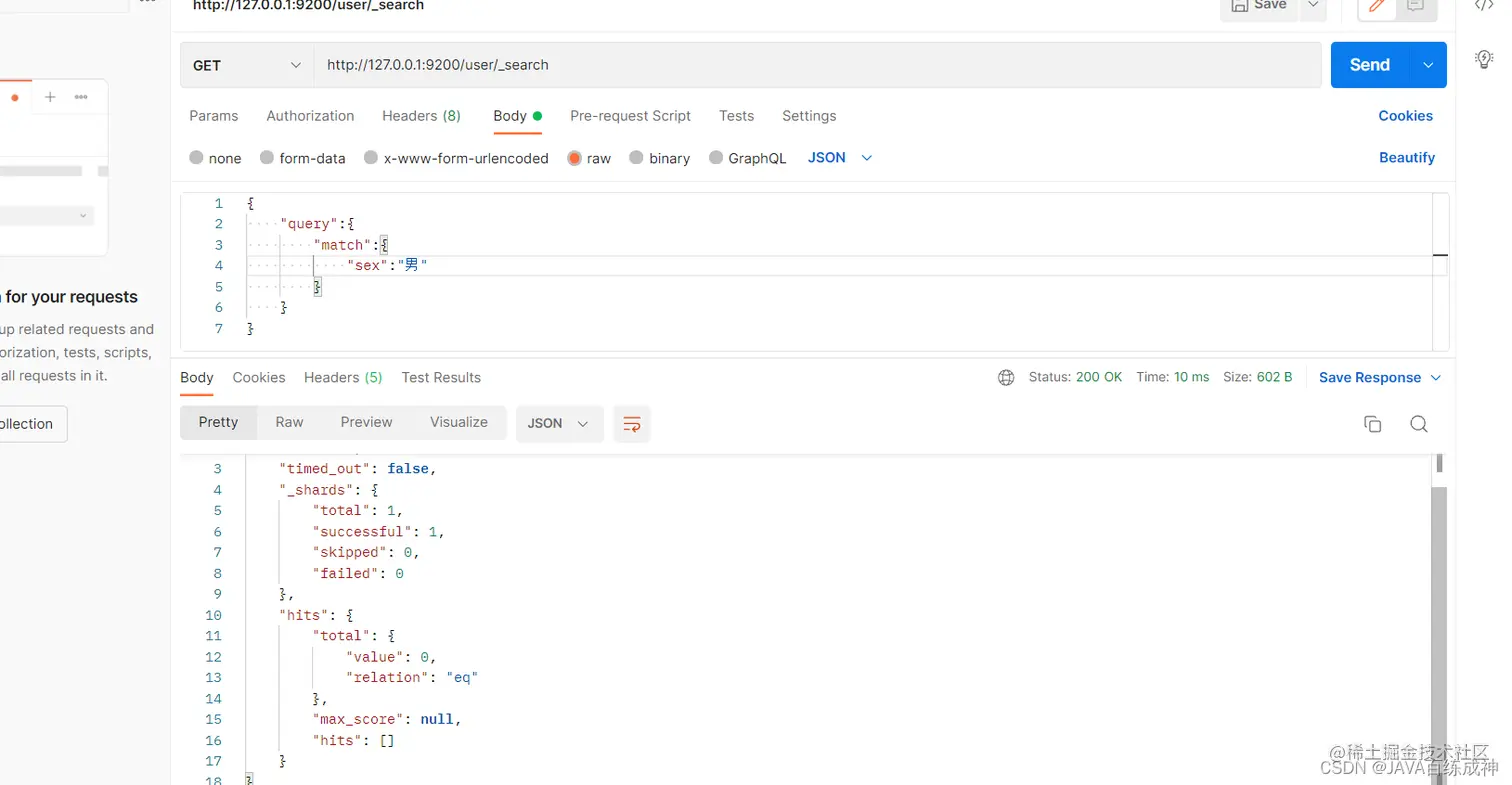Click the "max_score": null response line
Image resolution: width=1512 pixels, height=785 pixels.
387,720
